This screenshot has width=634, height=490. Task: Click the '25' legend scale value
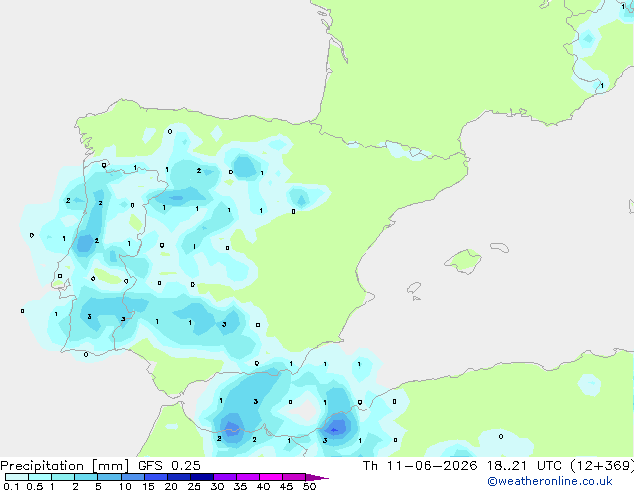coord(194,486)
